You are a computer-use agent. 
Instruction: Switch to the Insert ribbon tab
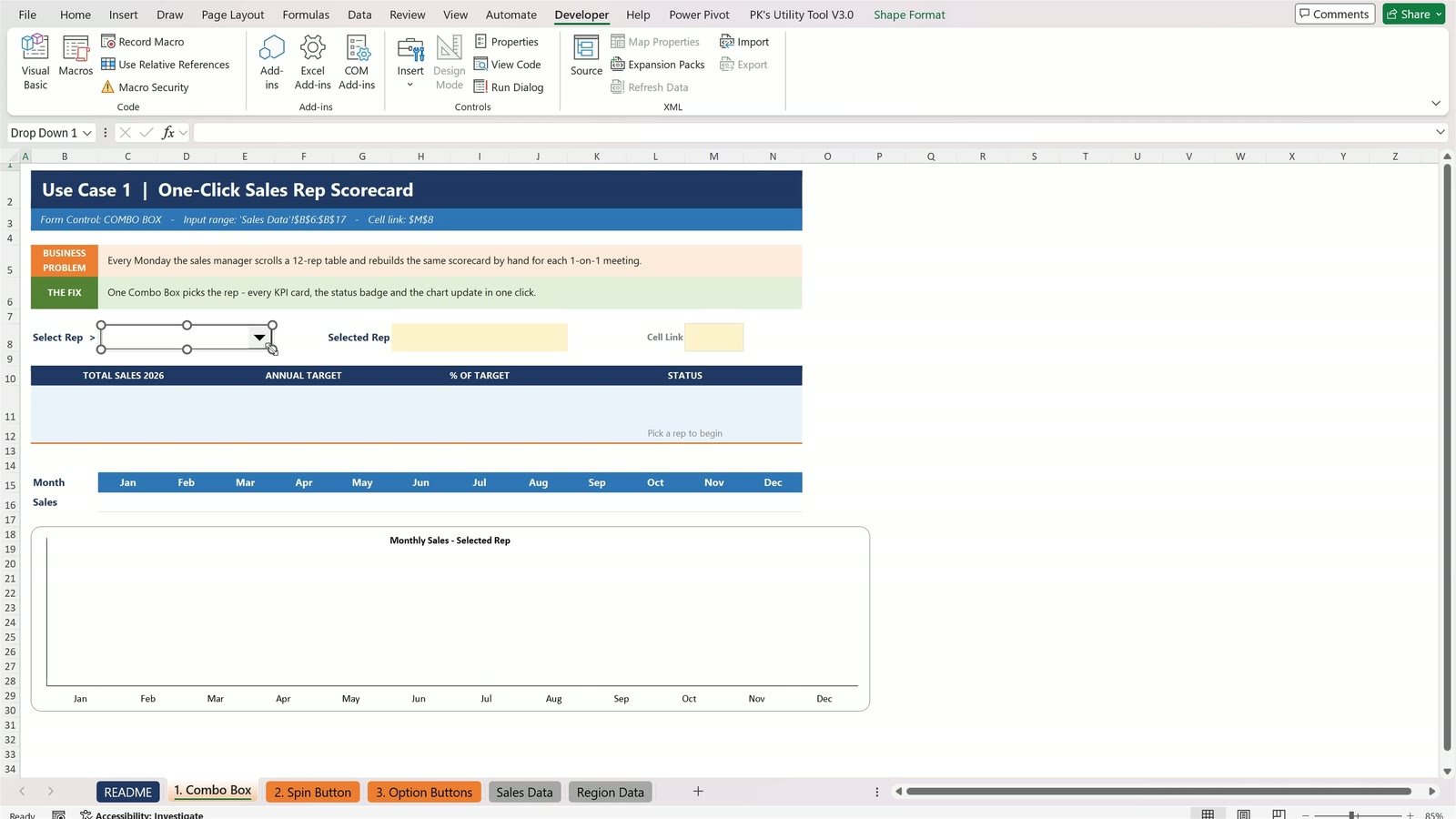tap(124, 15)
